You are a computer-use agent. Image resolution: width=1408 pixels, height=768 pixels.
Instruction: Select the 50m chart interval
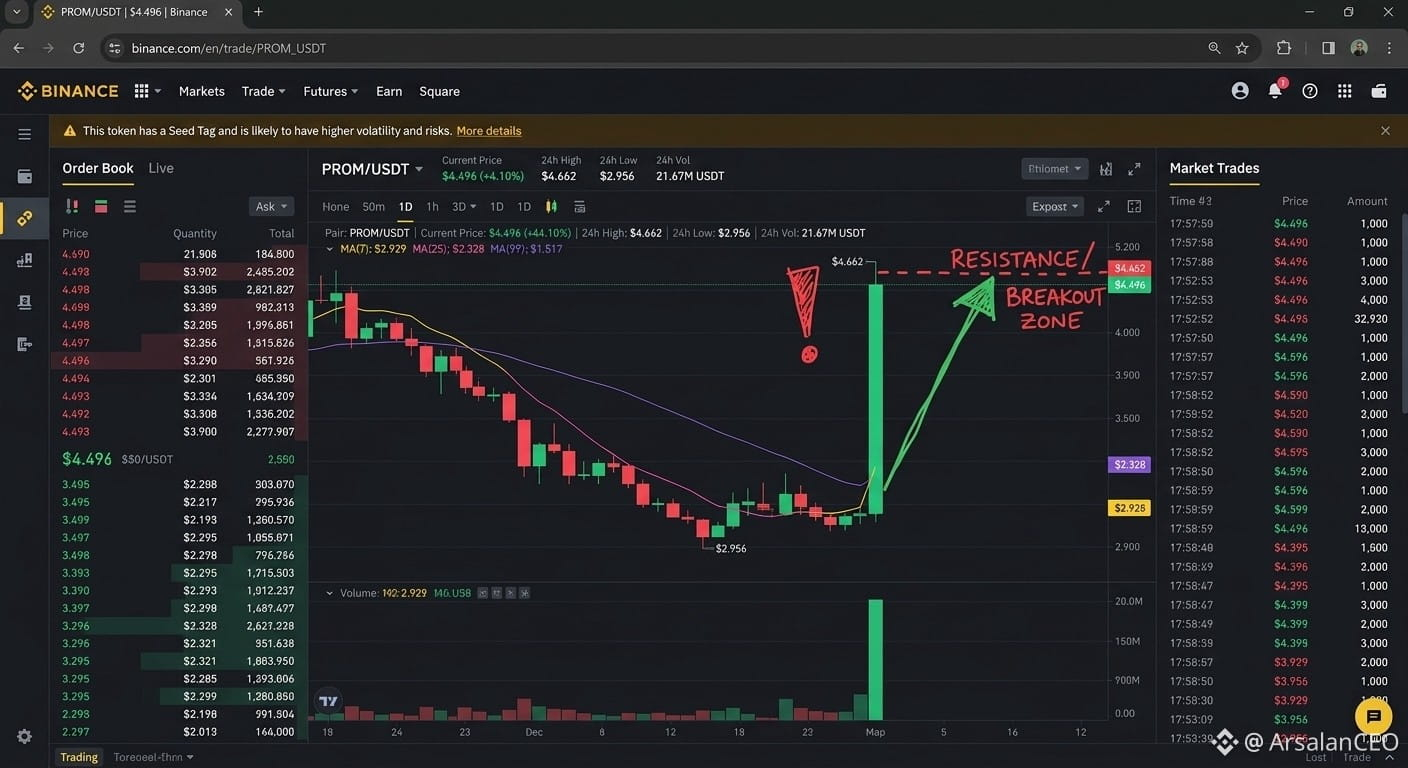(373, 207)
